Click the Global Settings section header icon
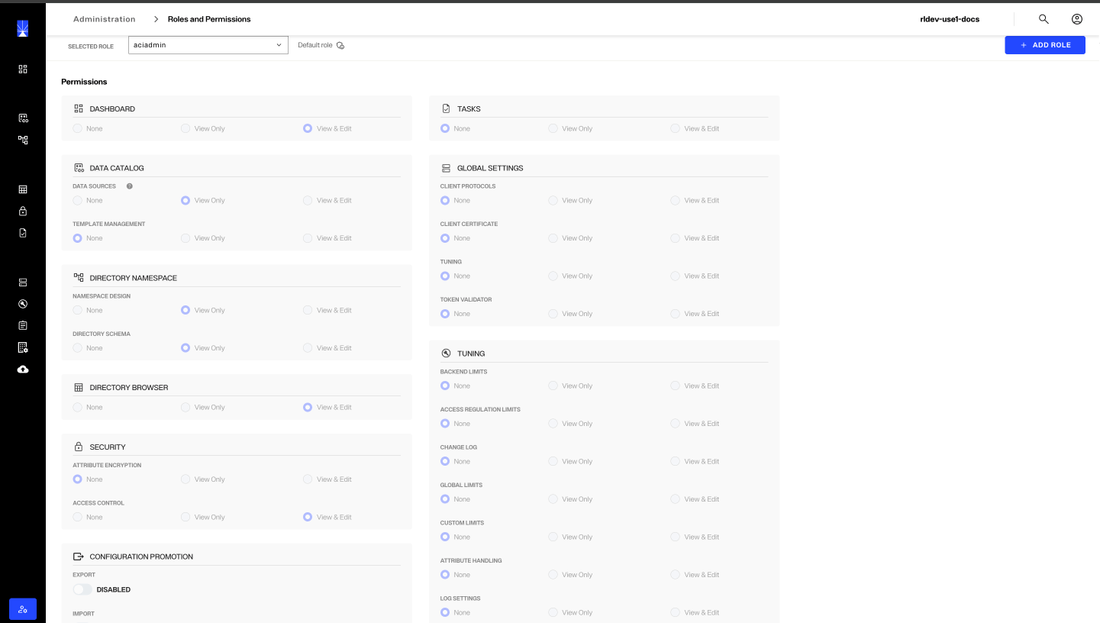The image size is (1100, 623). click(x=446, y=168)
